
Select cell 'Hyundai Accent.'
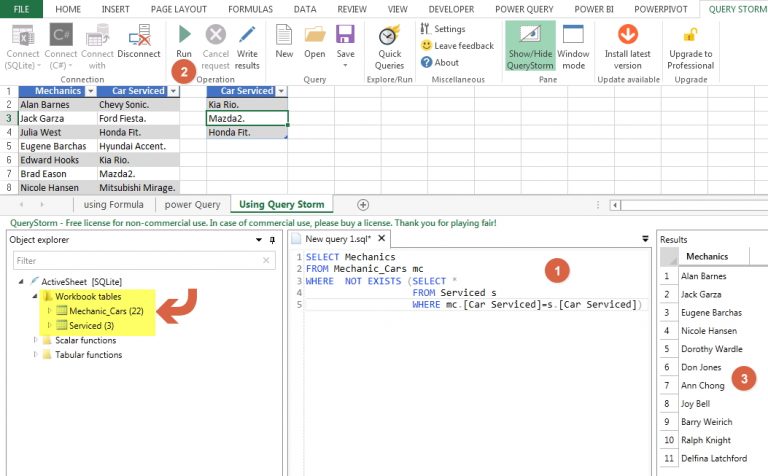click(x=139, y=146)
